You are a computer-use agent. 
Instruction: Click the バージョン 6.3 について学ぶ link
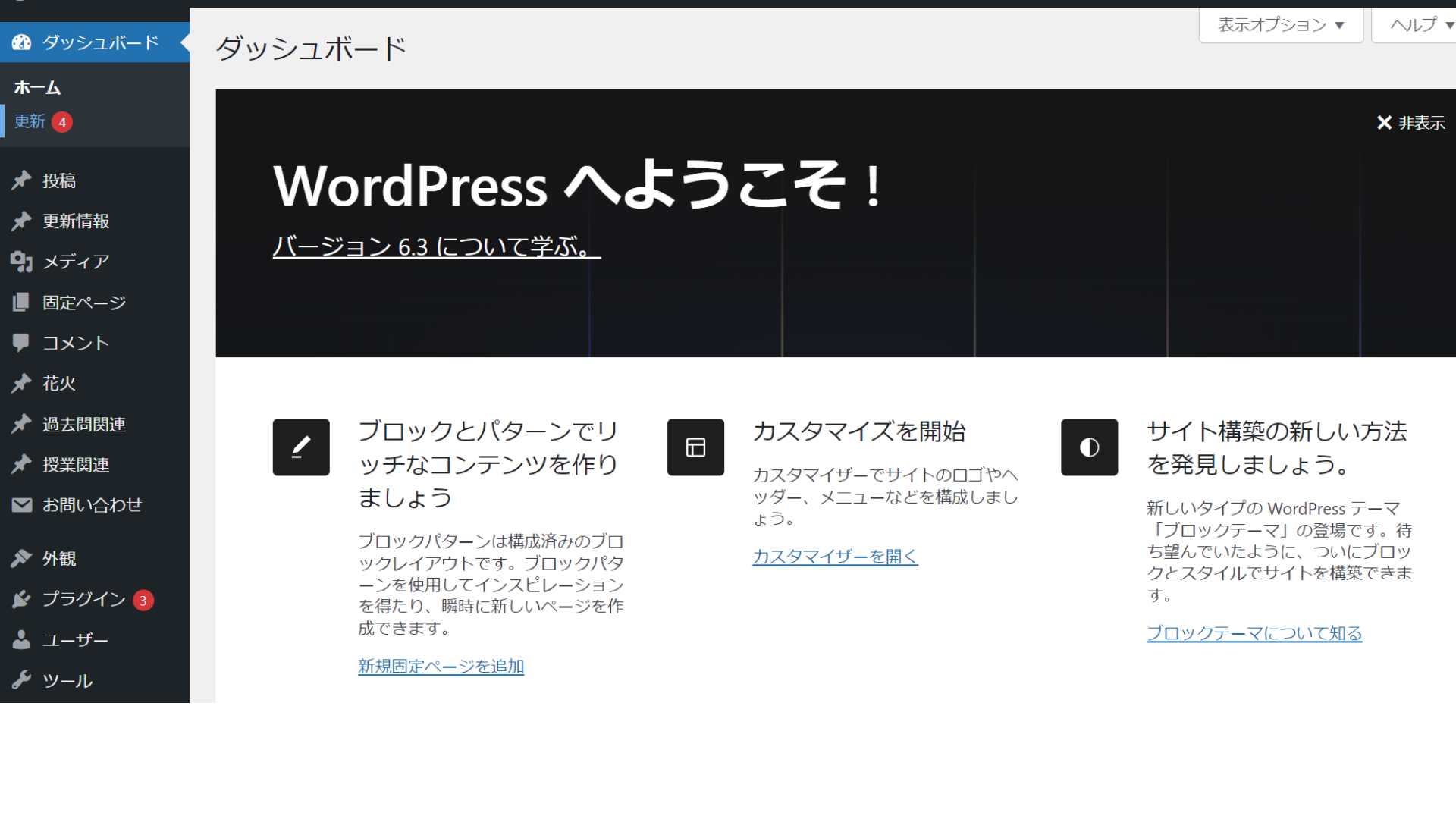tap(437, 246)
